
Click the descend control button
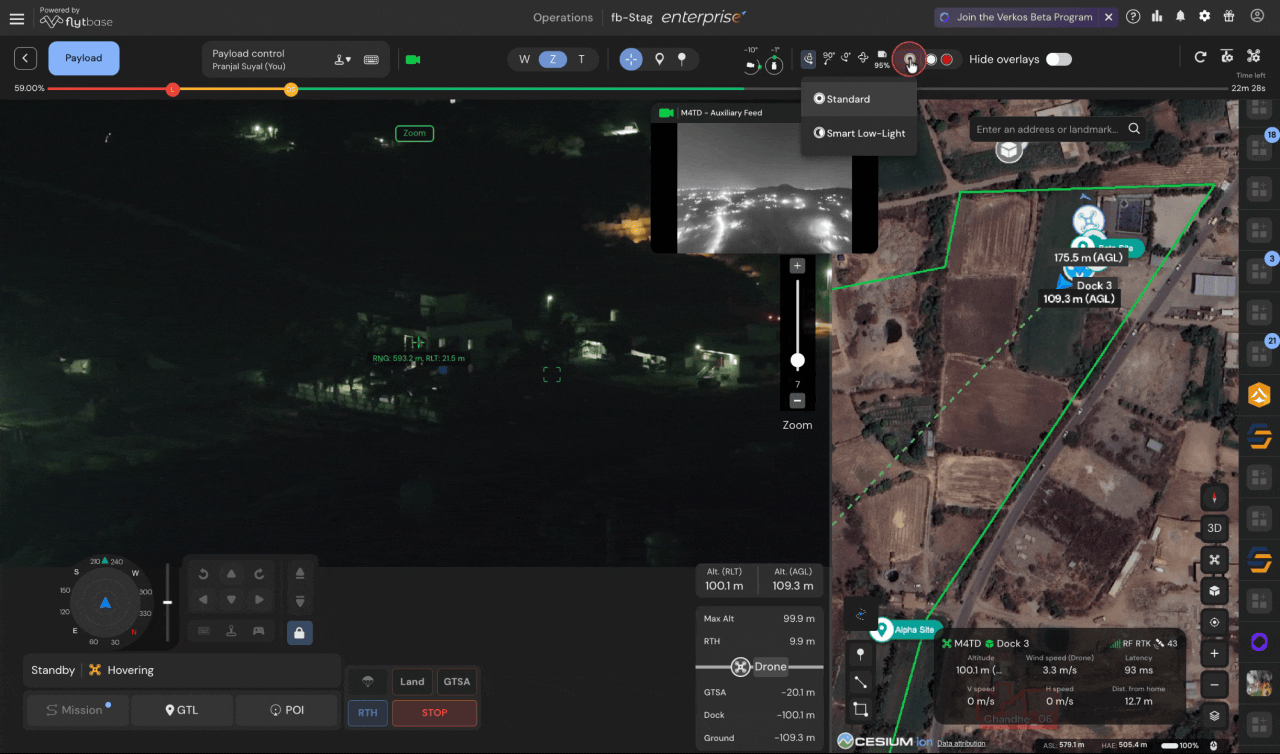pyautogui.click(x=300, y=600)
